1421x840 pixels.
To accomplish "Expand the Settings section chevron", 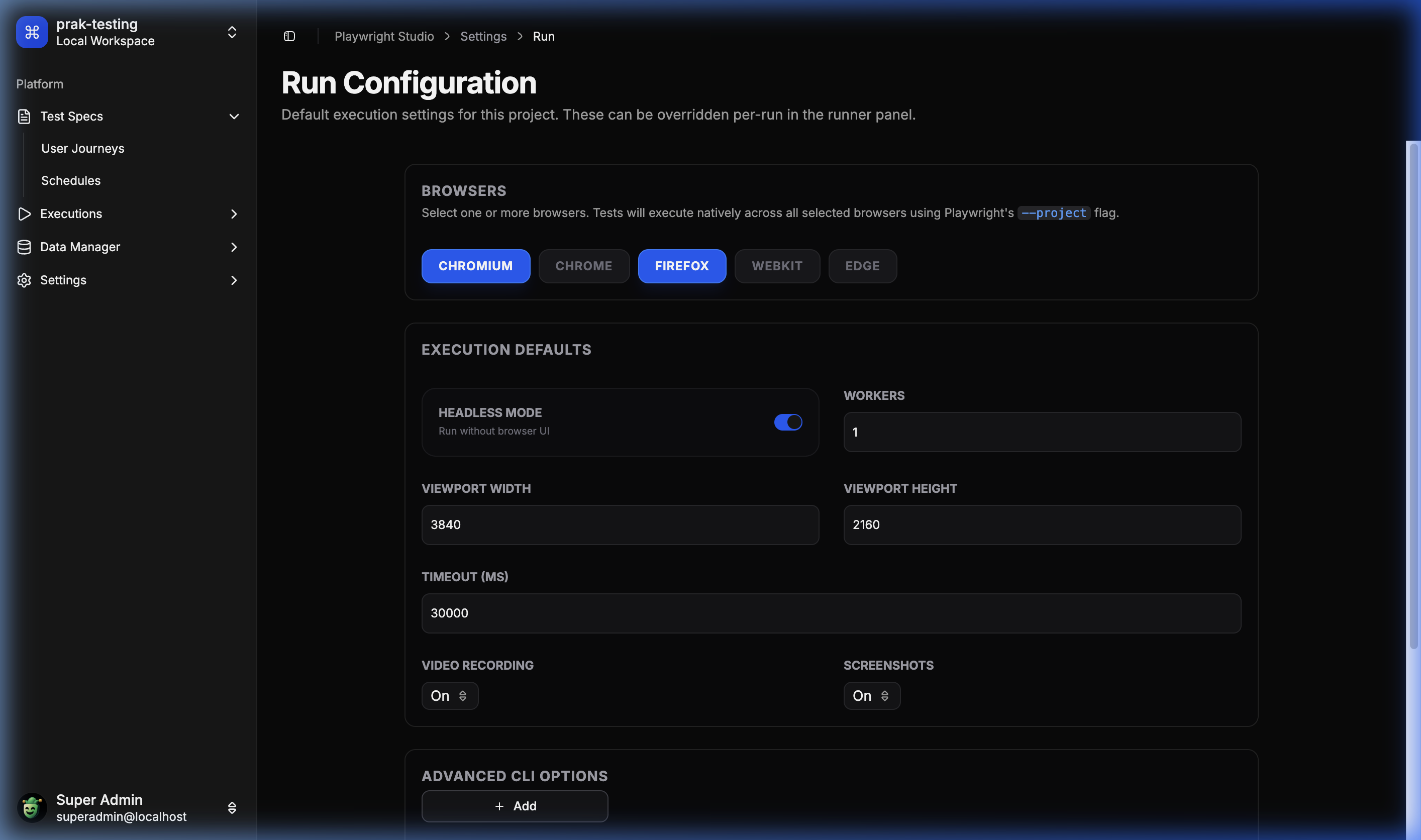I will 234,280.
